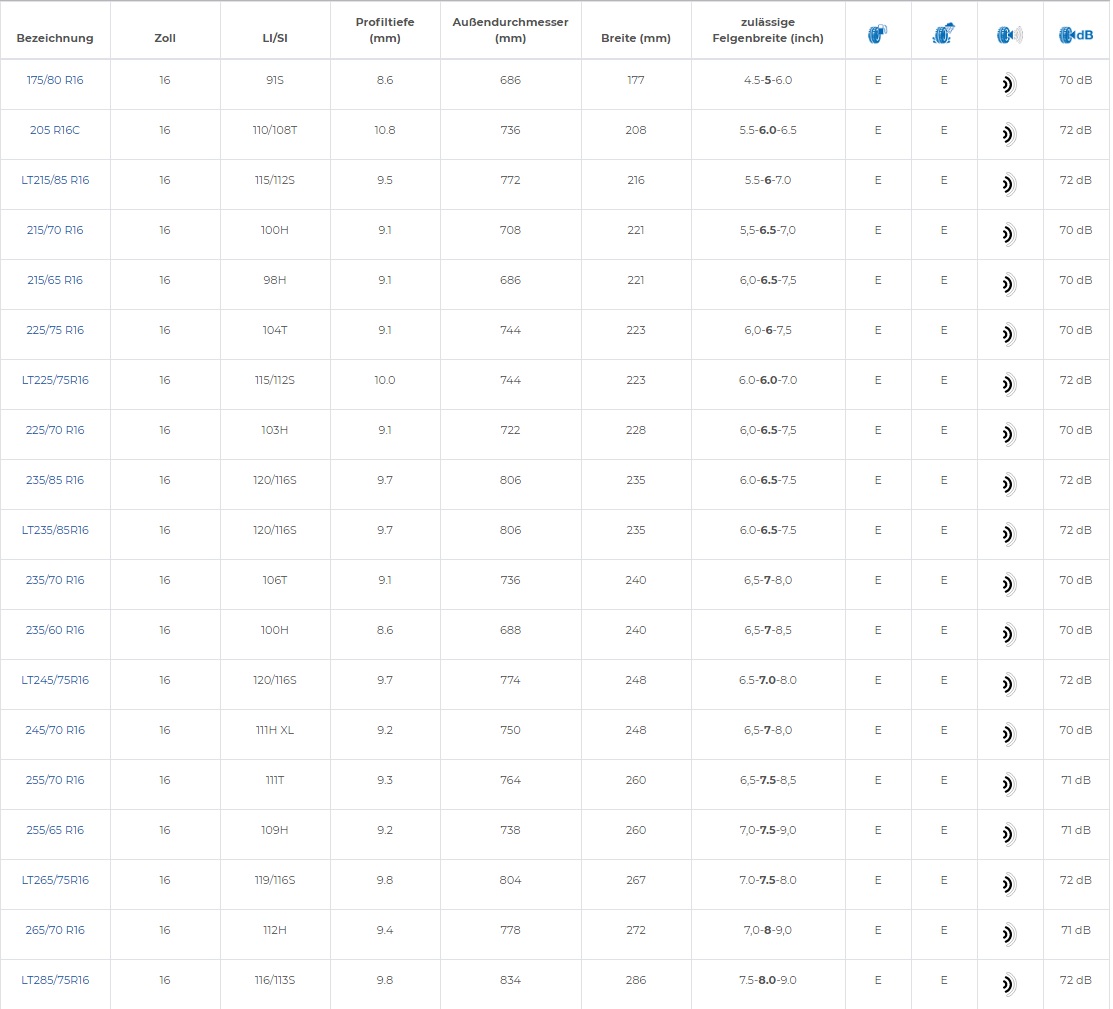The height and width of the screenshot is (1009, 1113).
Task: Click noise wave icon in 235/60 R16 row
Action: click(1009, 634)
